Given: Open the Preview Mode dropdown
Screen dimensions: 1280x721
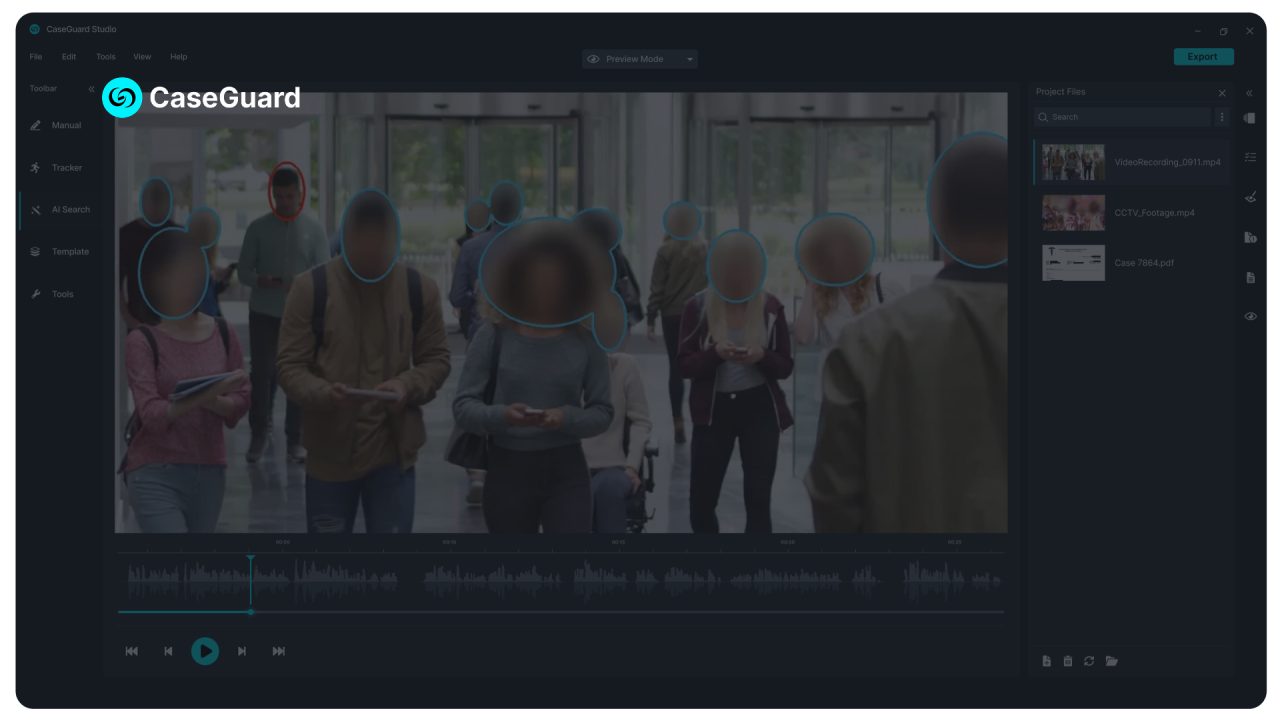Looking at the screenshot, I should coord(689,59).
